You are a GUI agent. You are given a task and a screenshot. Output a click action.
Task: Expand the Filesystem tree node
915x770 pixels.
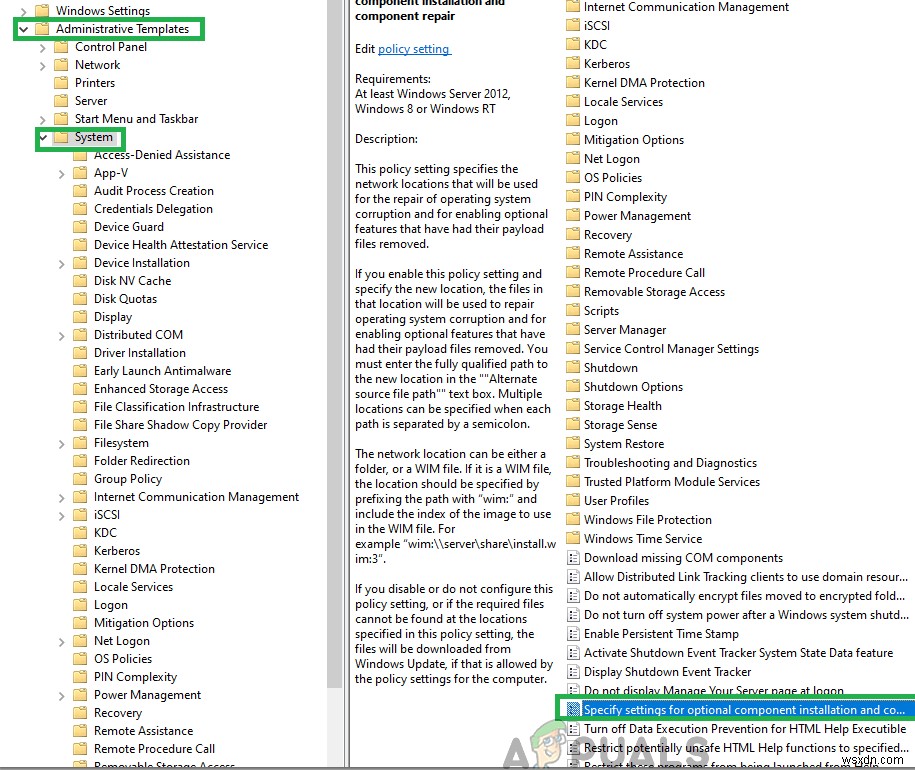(x=61, y=444)
